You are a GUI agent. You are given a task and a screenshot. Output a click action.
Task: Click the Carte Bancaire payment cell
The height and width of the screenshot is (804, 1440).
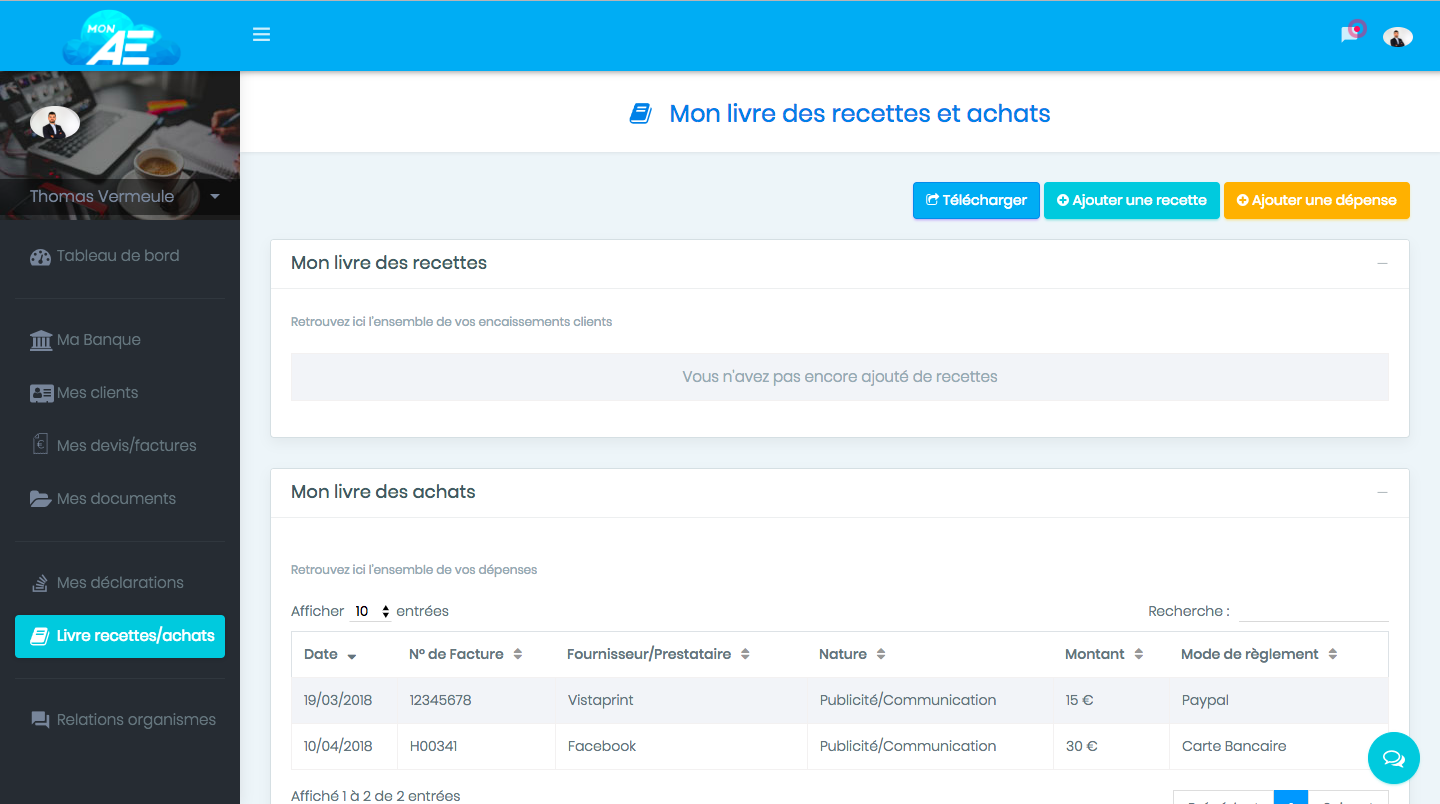1278,746
